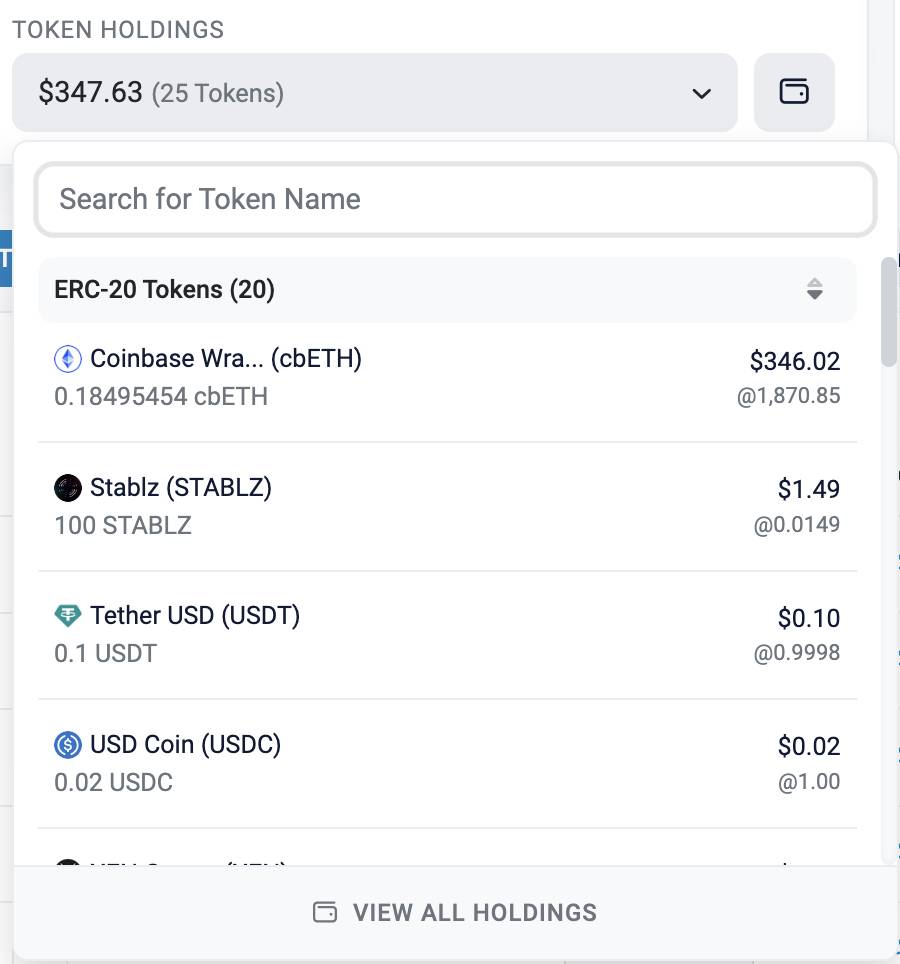Click the USD Coin logo icon
This screenshot has width=900, height=964.
point(68,745)
